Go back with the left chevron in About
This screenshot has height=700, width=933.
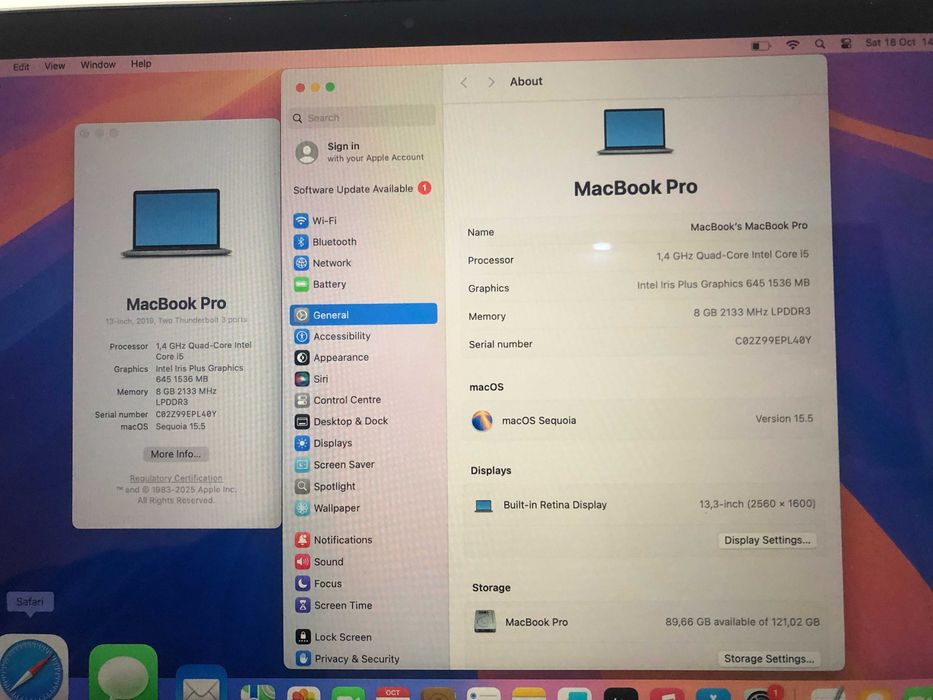click(464, 83)
